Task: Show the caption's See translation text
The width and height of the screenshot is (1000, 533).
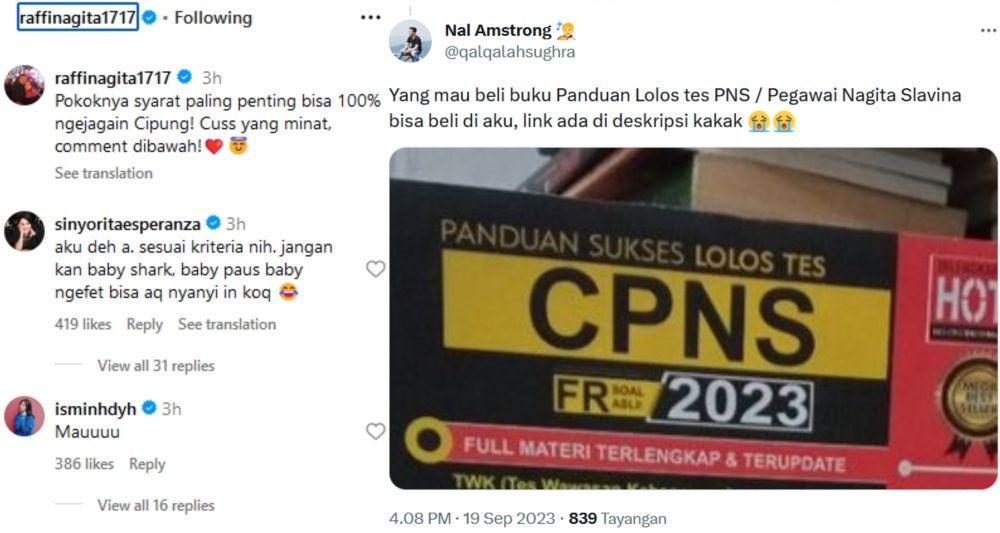Action: click(x=103, y=173)
